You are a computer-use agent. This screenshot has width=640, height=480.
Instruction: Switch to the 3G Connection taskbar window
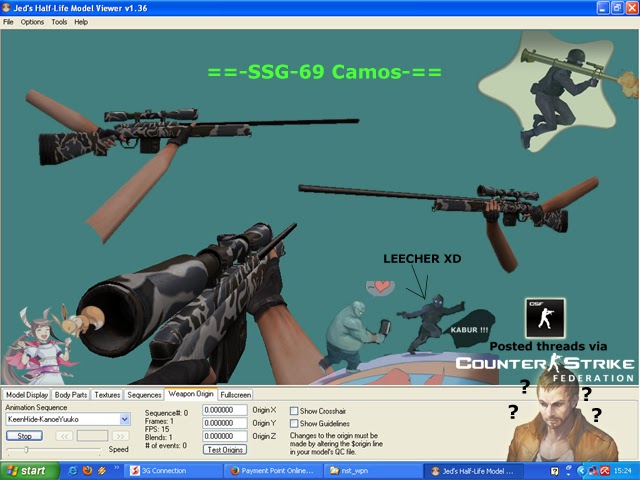click(x=173, y=471)
